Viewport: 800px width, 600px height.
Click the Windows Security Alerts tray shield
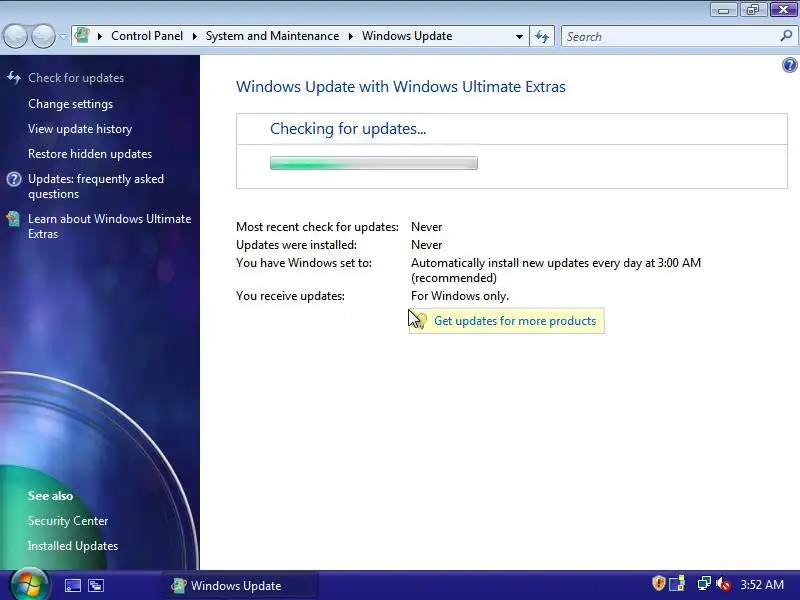[x=659, y=583]
